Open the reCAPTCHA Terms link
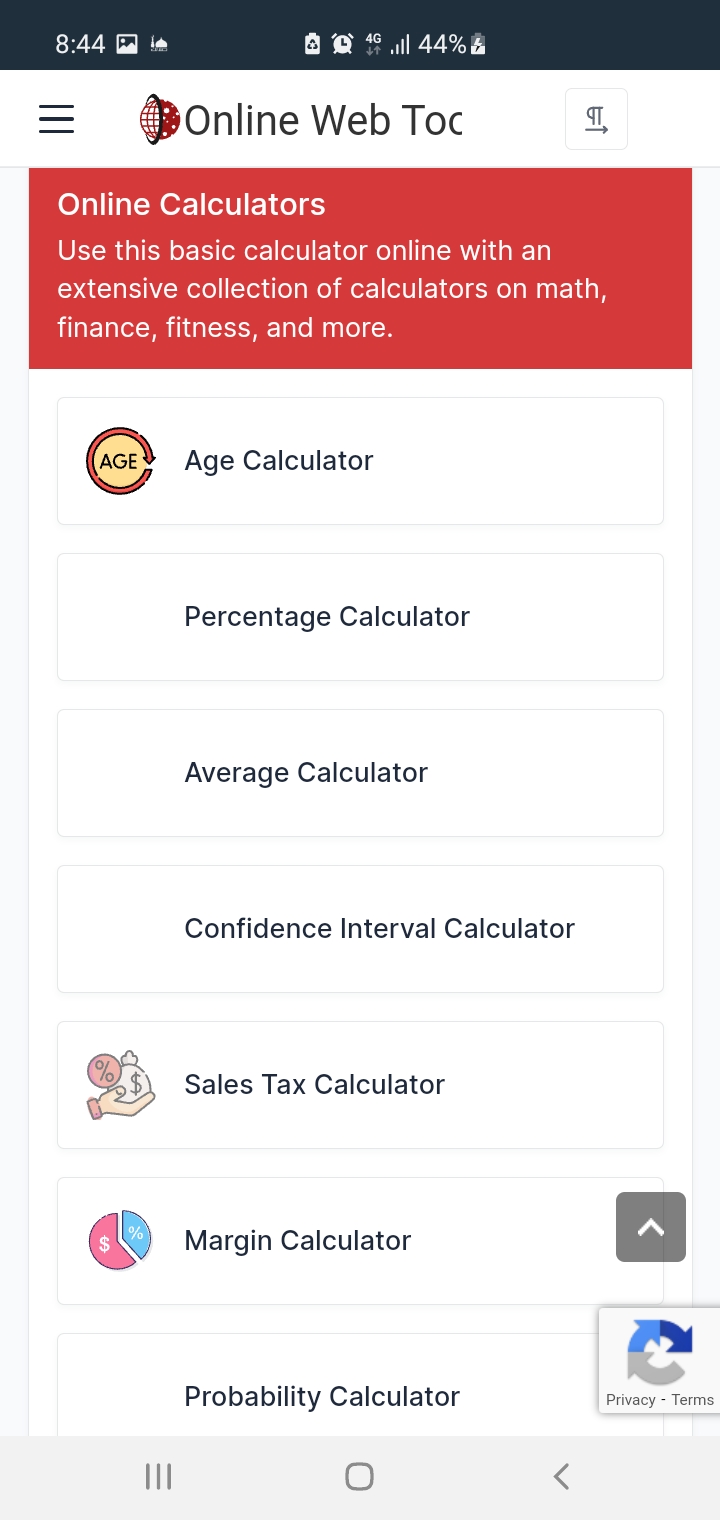 [693, 1400]
